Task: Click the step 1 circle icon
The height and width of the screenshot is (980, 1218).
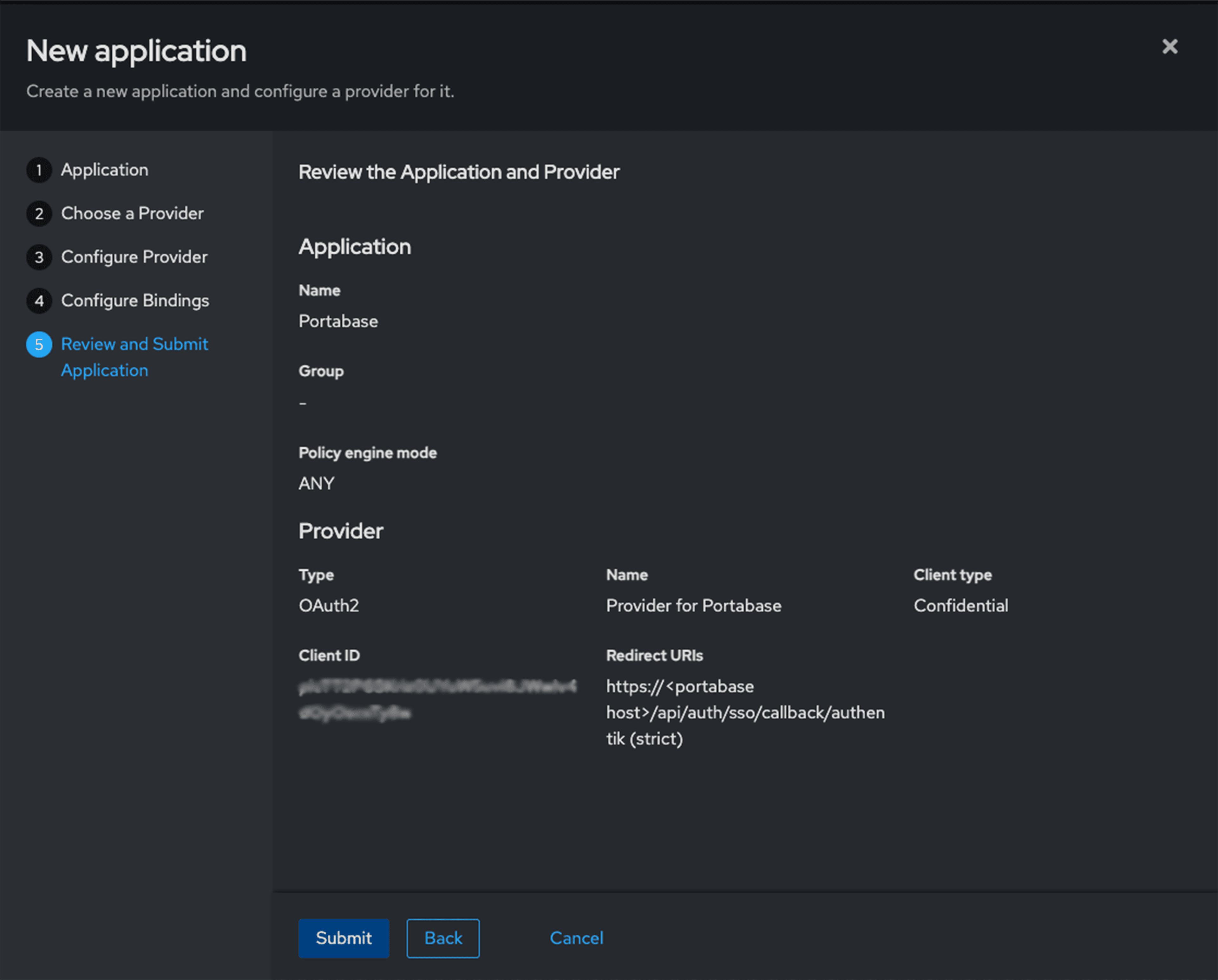Action: pyautogui.click(x=39, y=170)
